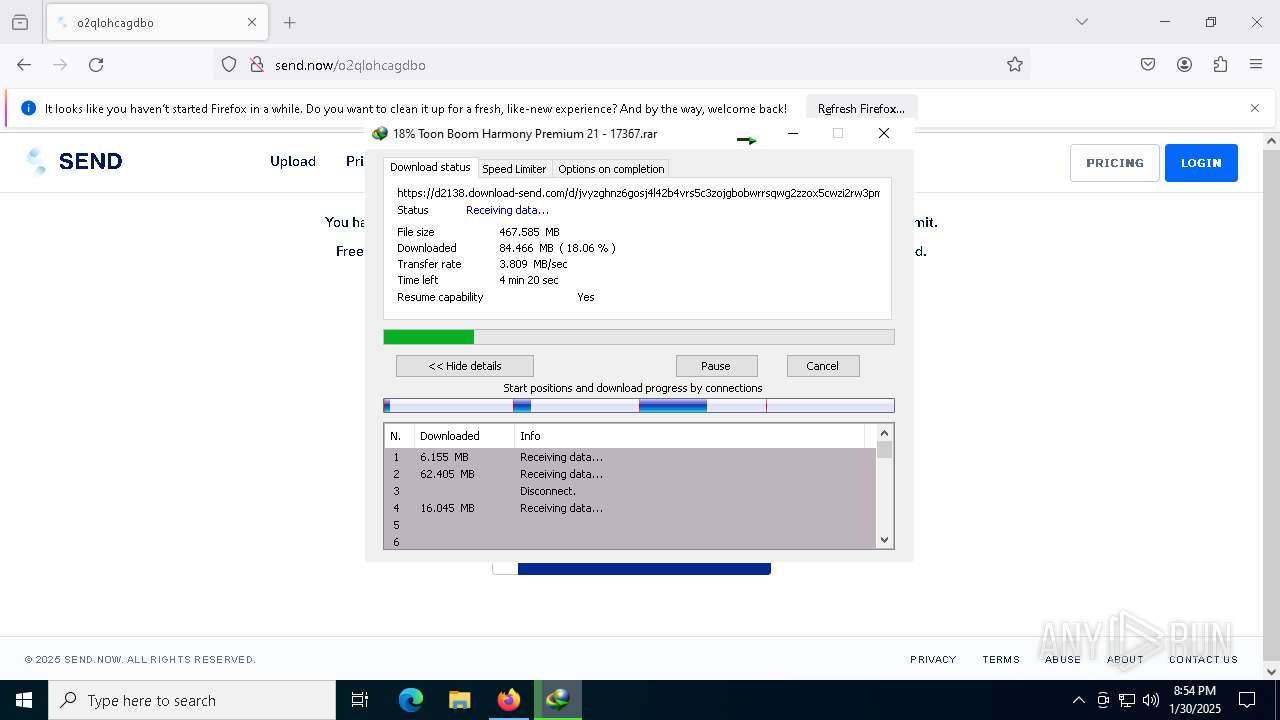Viewport: 1280px width, 720px height.
Task: Pause the download
Action: pos(716,366)
